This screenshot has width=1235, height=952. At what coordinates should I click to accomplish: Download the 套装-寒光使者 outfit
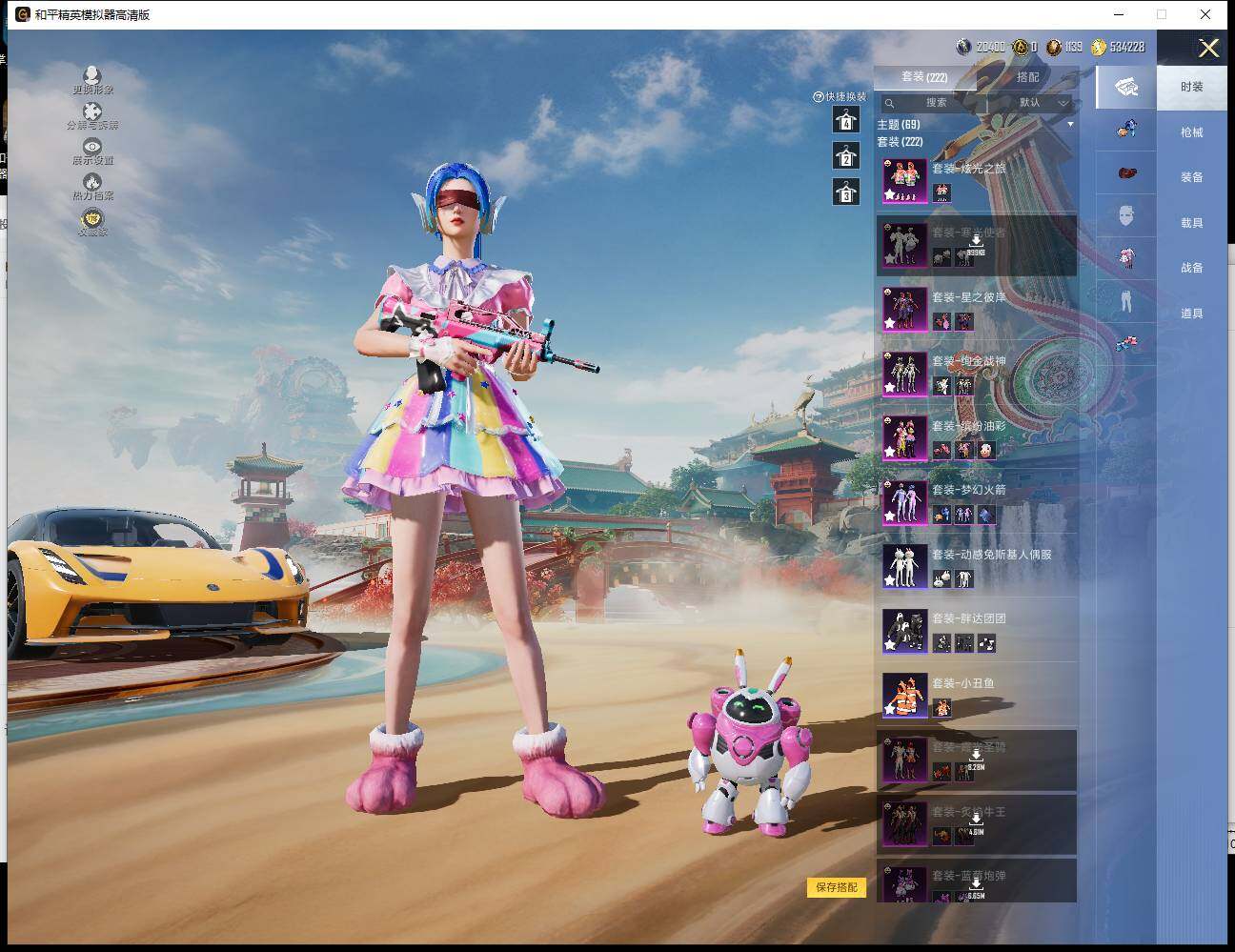[x=975, y=245]
